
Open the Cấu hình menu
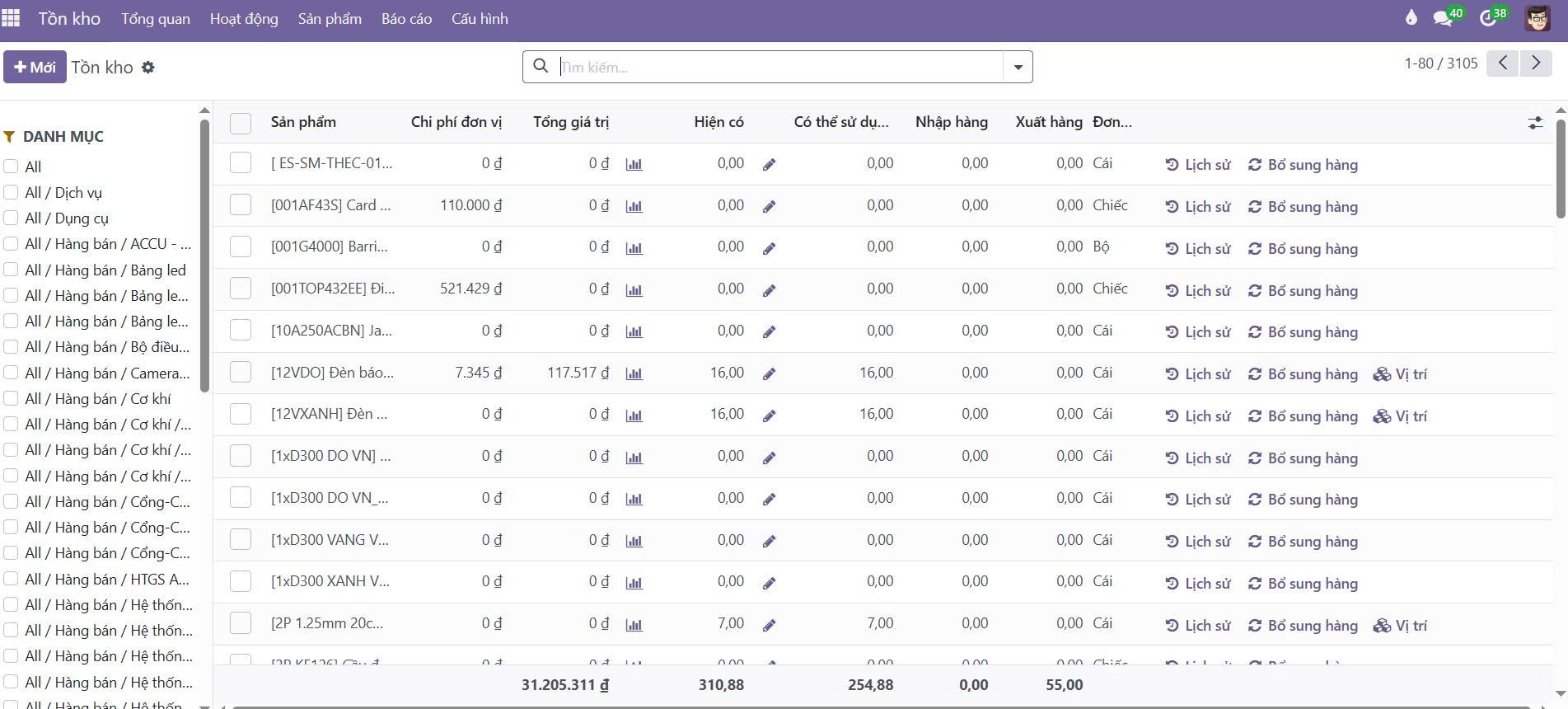pos(480,18)
